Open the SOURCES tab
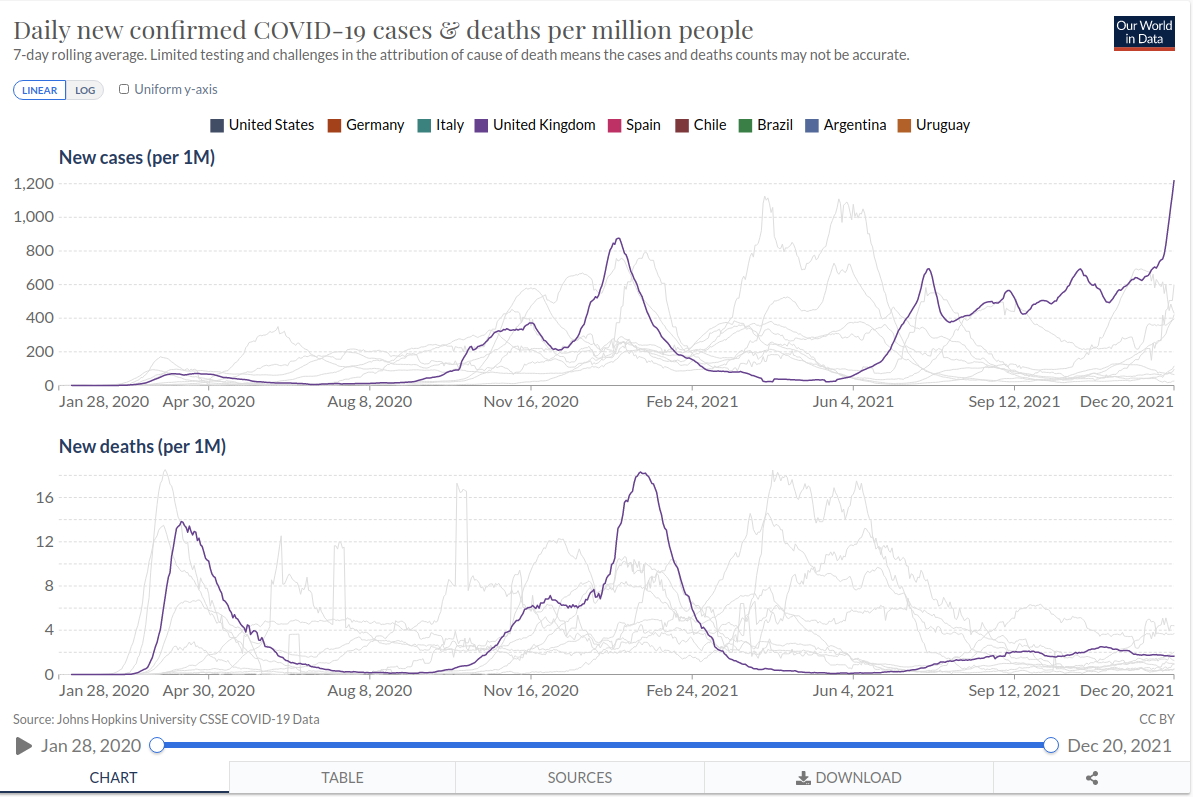The height and width of the screenshot is (797, 1193). (579, 778)
